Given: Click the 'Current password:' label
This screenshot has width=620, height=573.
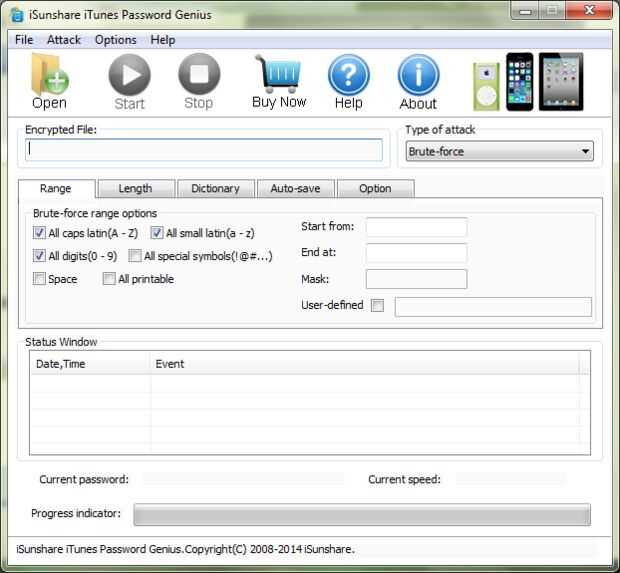Looking at the screenshot, I should point(84,480).
